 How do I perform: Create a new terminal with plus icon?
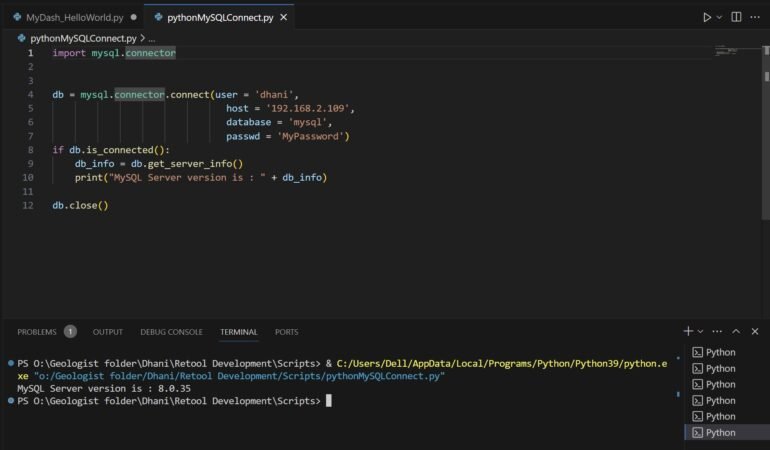[x=688, y=331]
